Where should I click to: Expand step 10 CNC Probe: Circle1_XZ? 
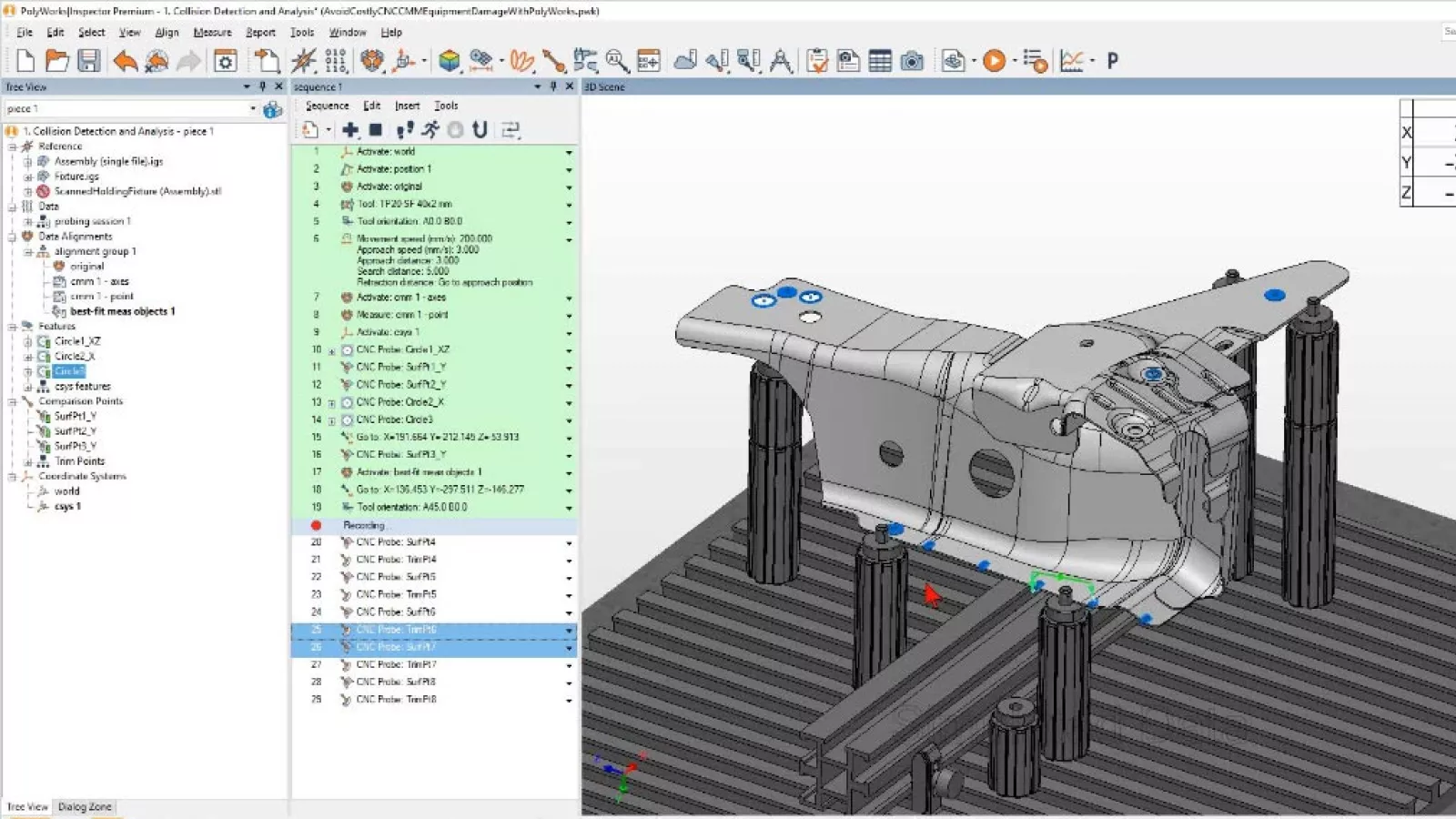coord(332,350)
